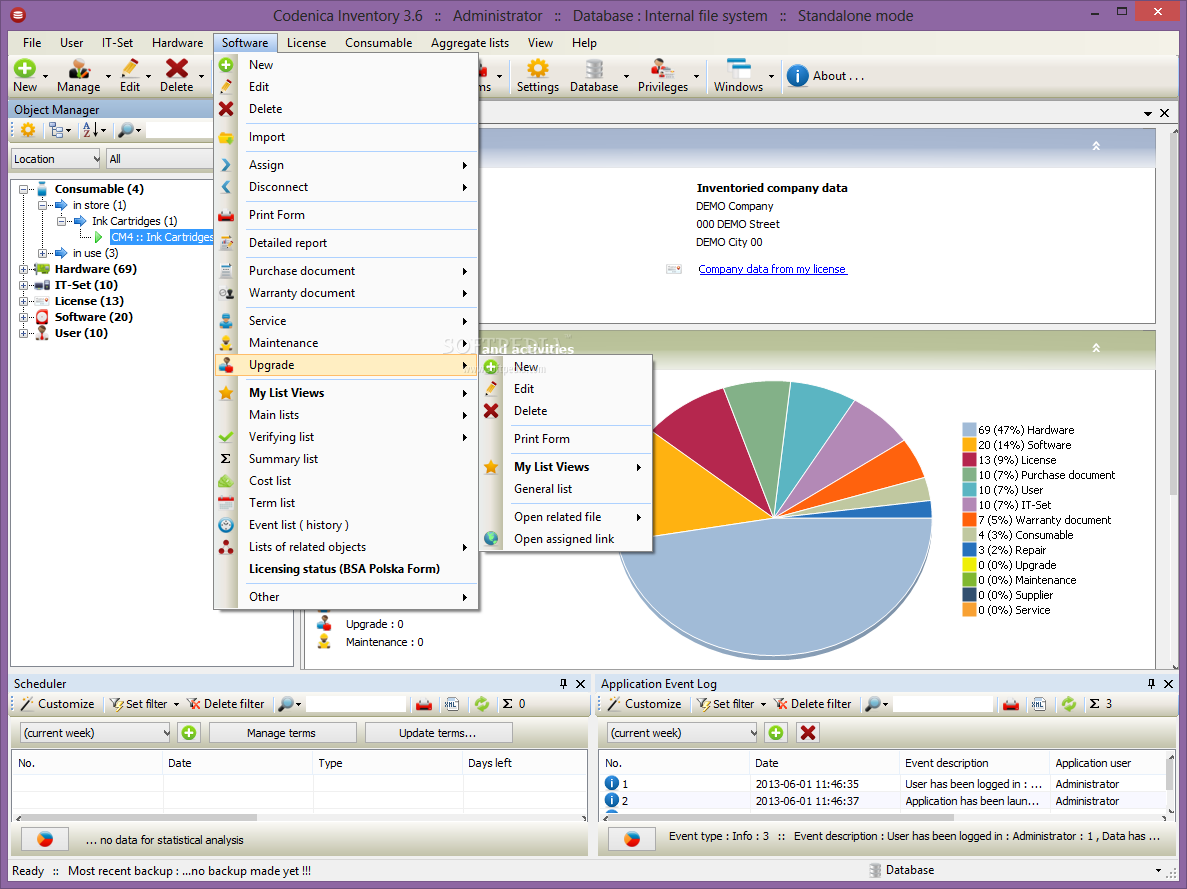Image resolution: width=1187 pixels, height=889 pixels.
Task: Click the Database toolbar icon
Action: [x=594, y=69]
